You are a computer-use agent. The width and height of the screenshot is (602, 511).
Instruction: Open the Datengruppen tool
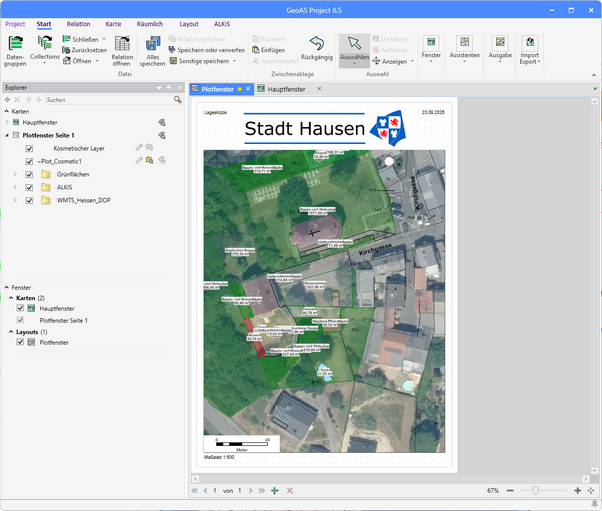click(x=15, y=51)
